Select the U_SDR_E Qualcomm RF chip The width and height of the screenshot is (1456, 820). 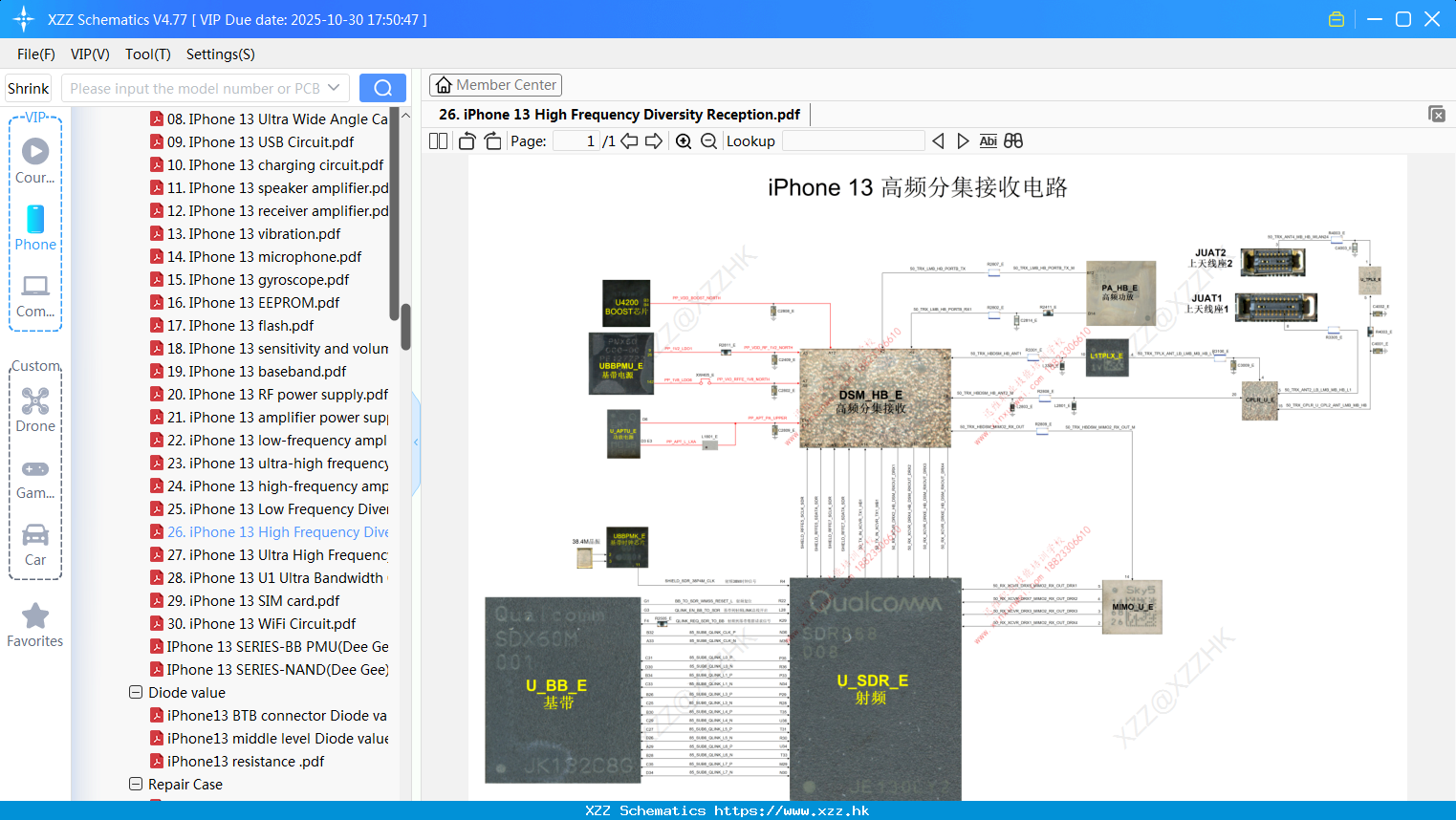pos(875,688)
